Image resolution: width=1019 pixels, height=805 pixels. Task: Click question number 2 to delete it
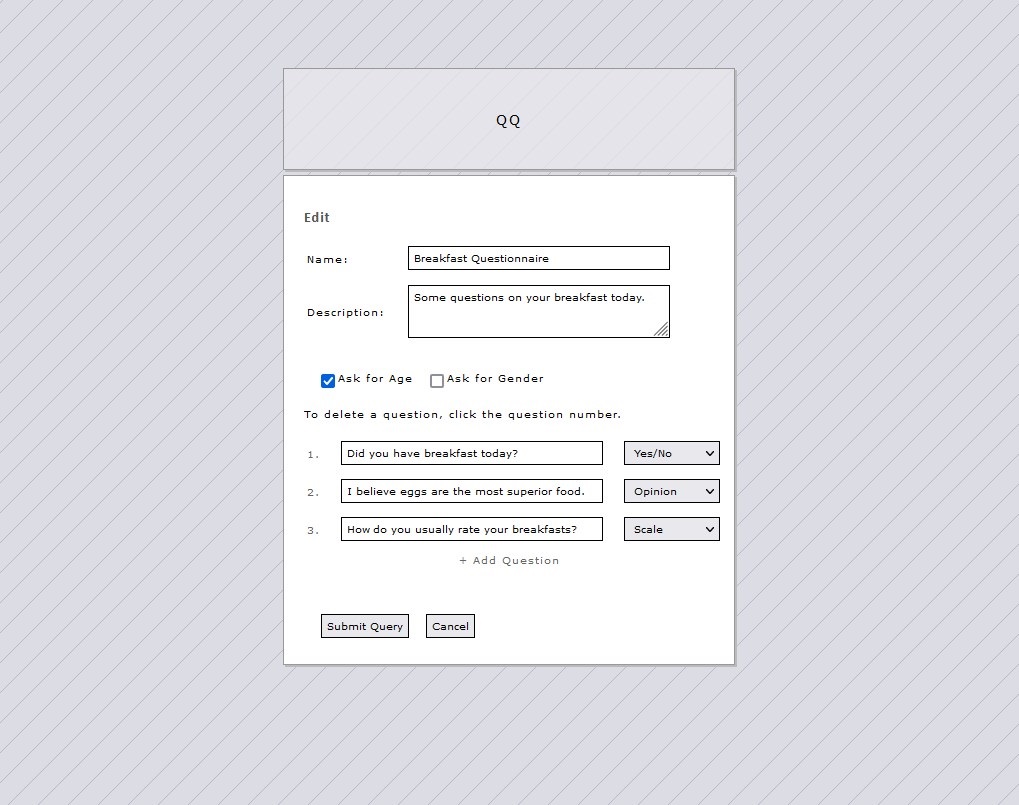click(313, 493)
